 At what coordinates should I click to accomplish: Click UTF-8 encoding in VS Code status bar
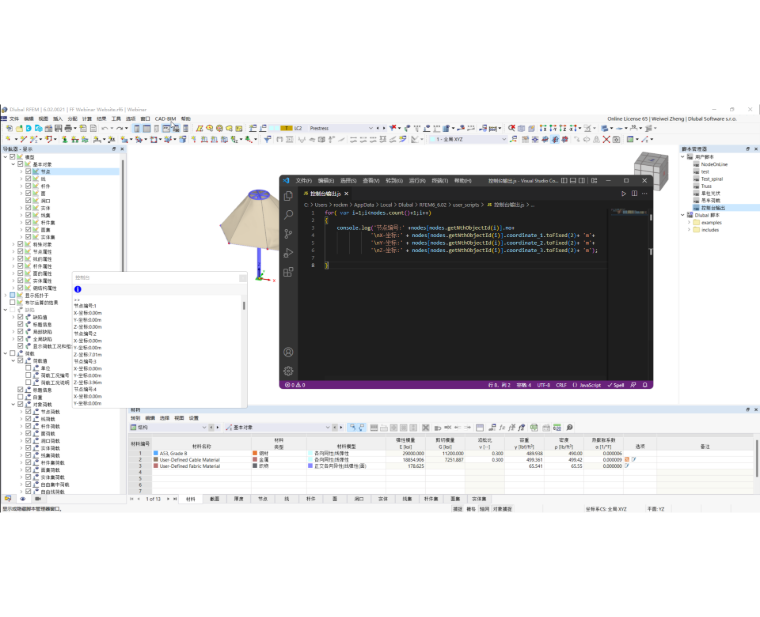click(x=543, y=385)
